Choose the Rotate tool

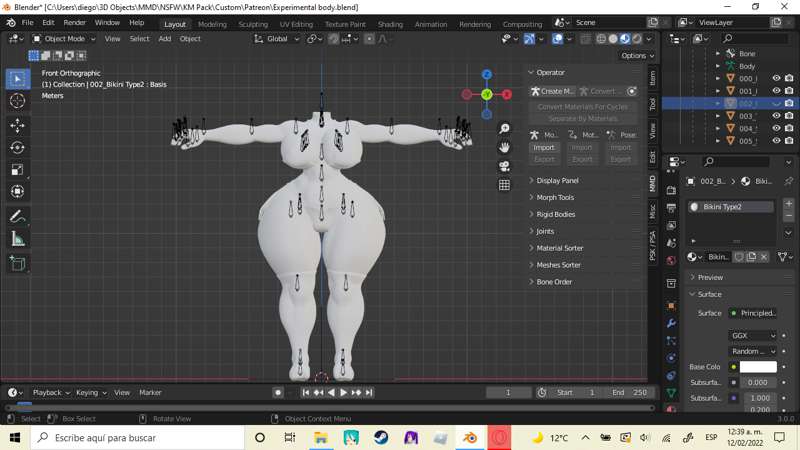point(17,147)
